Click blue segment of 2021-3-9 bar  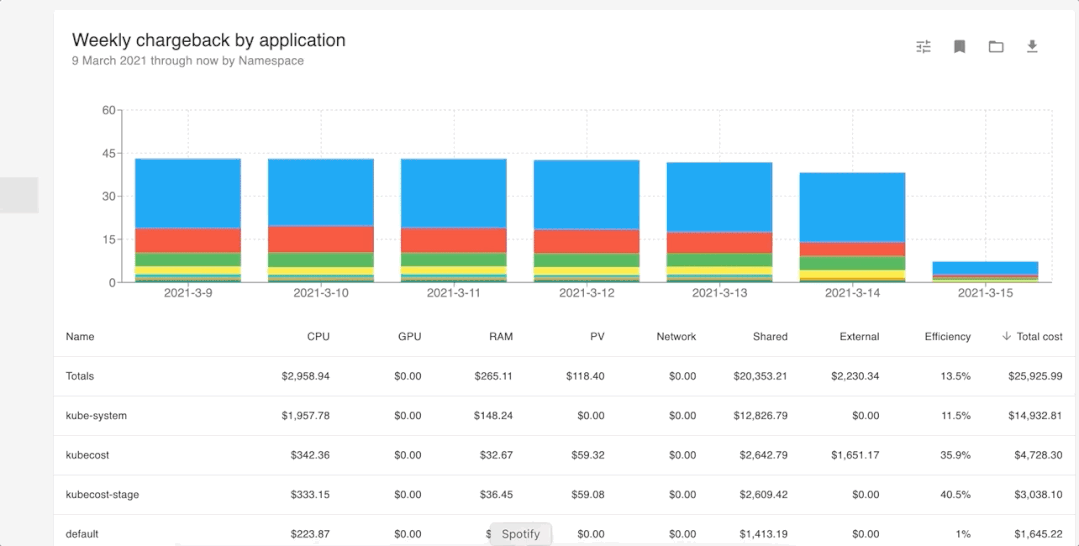[x=188, y=193]
